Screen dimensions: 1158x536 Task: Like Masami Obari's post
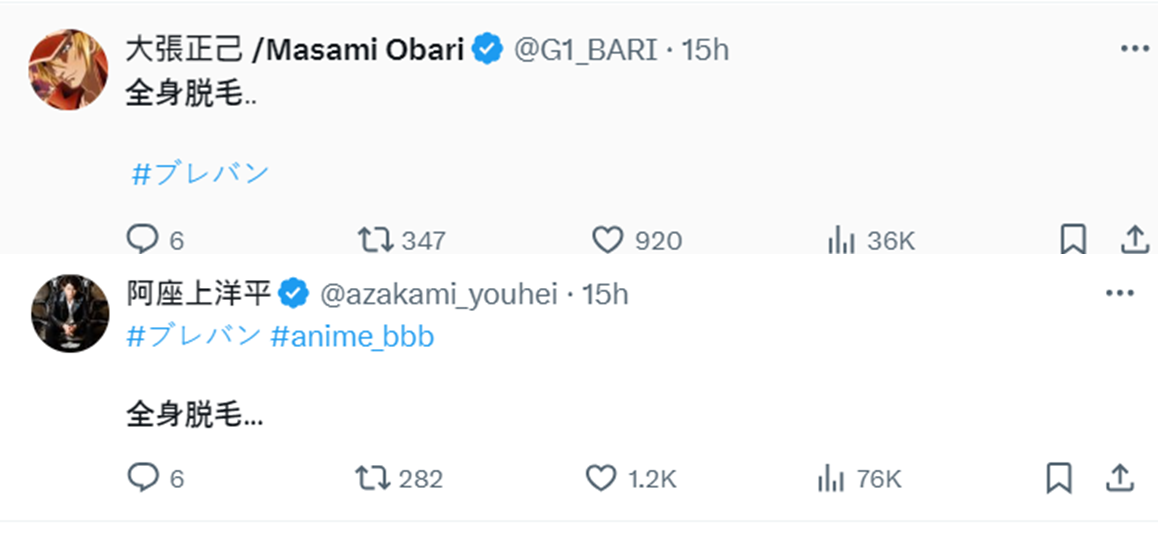(x=607, y=239)
